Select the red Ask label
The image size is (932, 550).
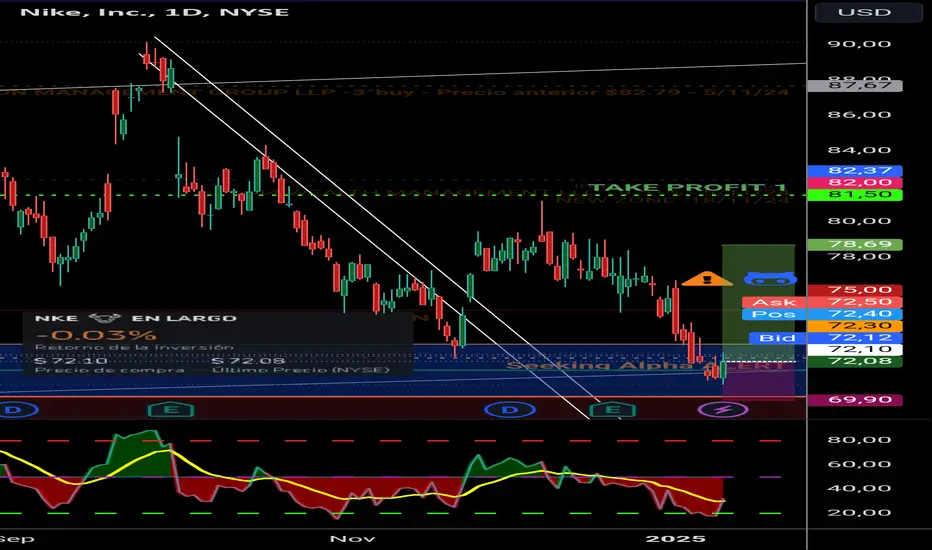[774, 302]
